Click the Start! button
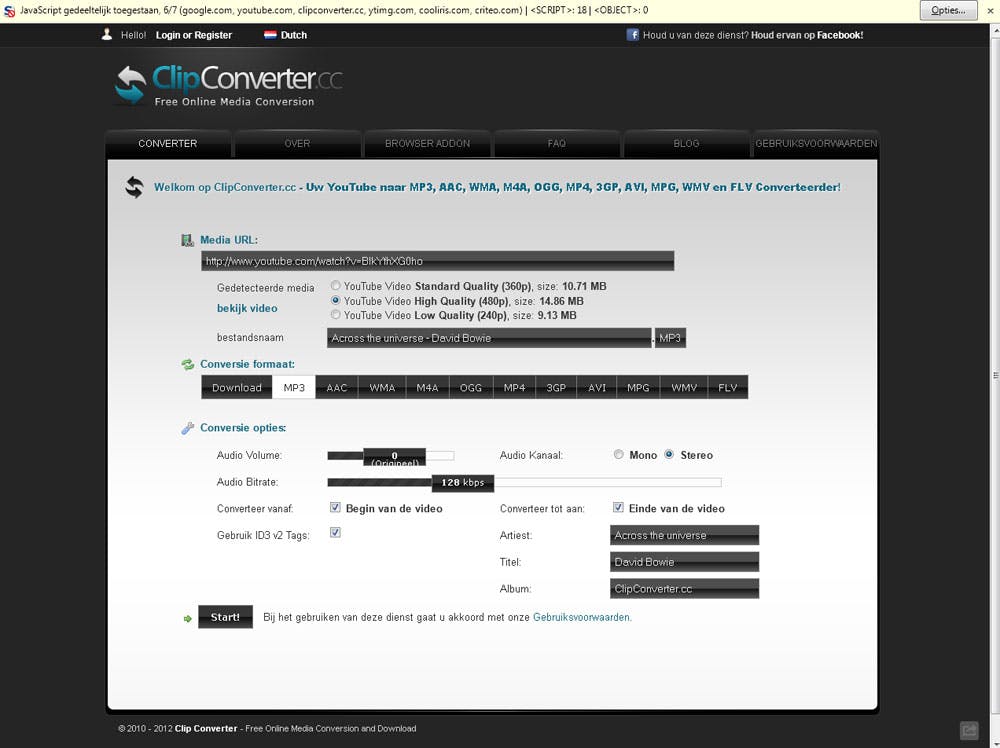The image size is (1000, 748). click(225, 617)
